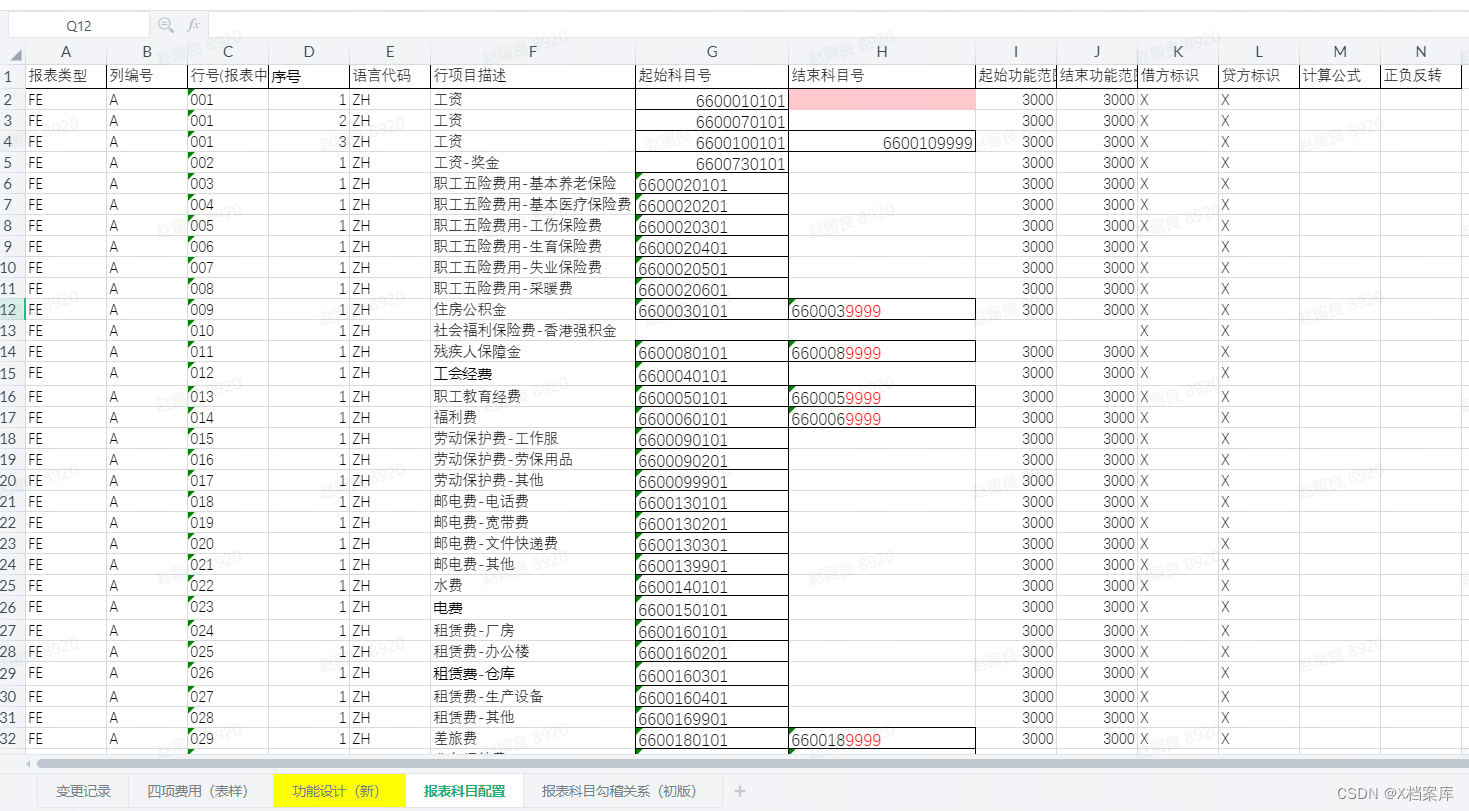
Task: Click cell 租赁费-仓库
Action: pyautogui.click(x=533, y=673)
